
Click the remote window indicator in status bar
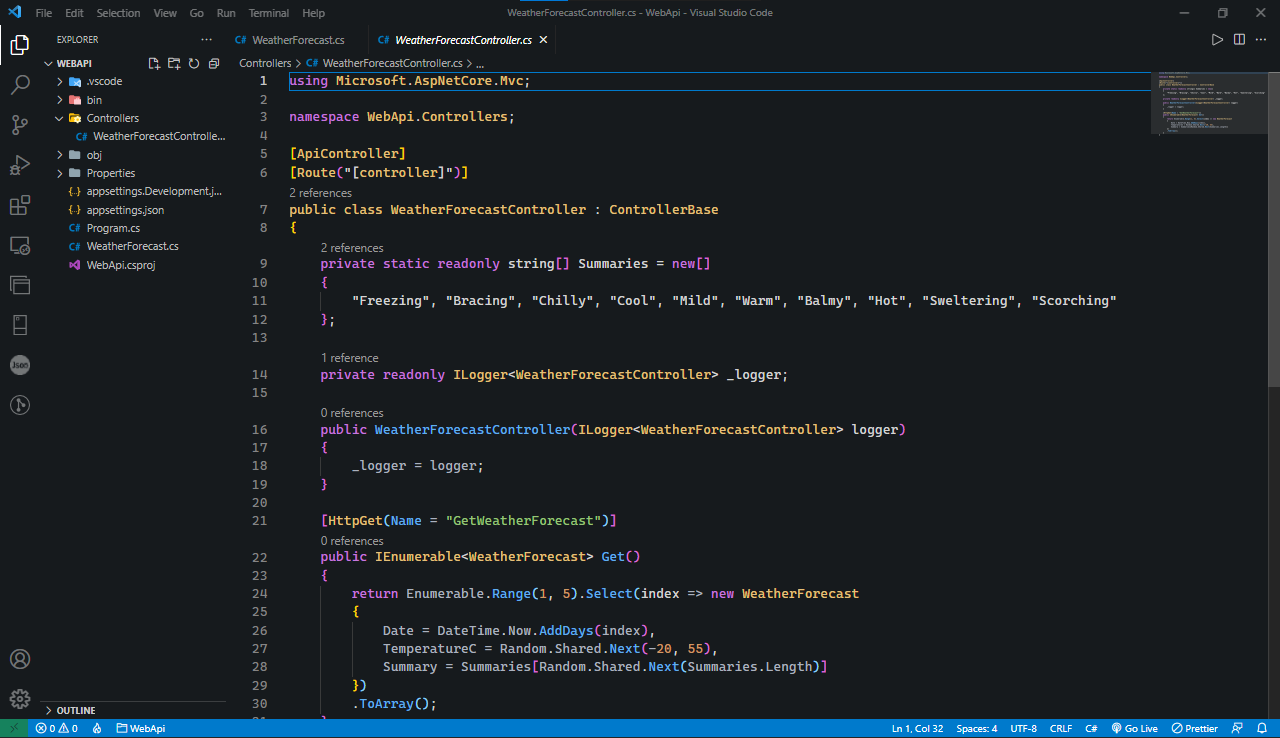(x=14, y=728)
